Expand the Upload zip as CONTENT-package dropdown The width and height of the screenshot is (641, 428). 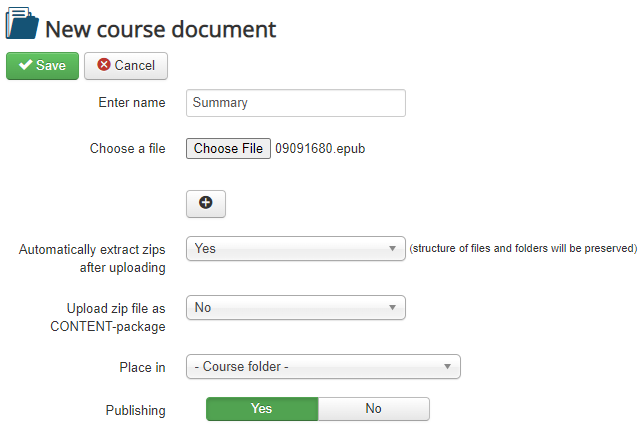(x=295, y=308)
